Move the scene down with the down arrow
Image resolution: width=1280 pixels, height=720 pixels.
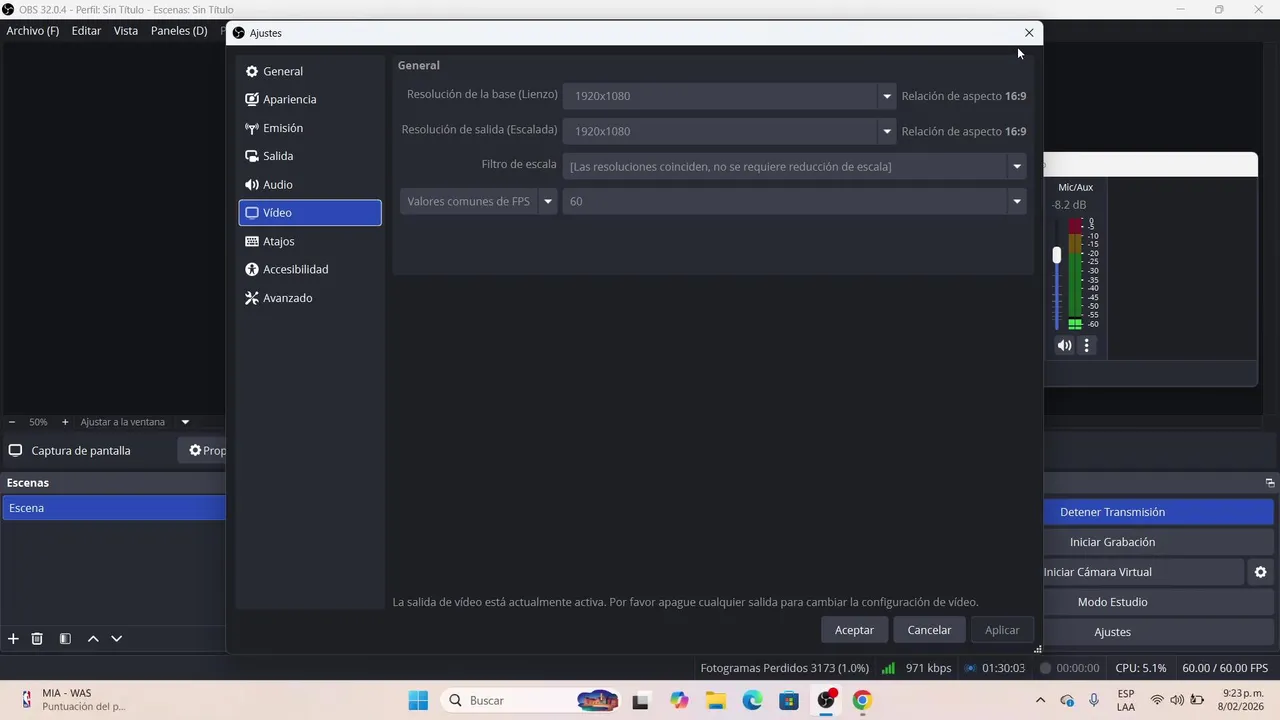tap(117, 638)
